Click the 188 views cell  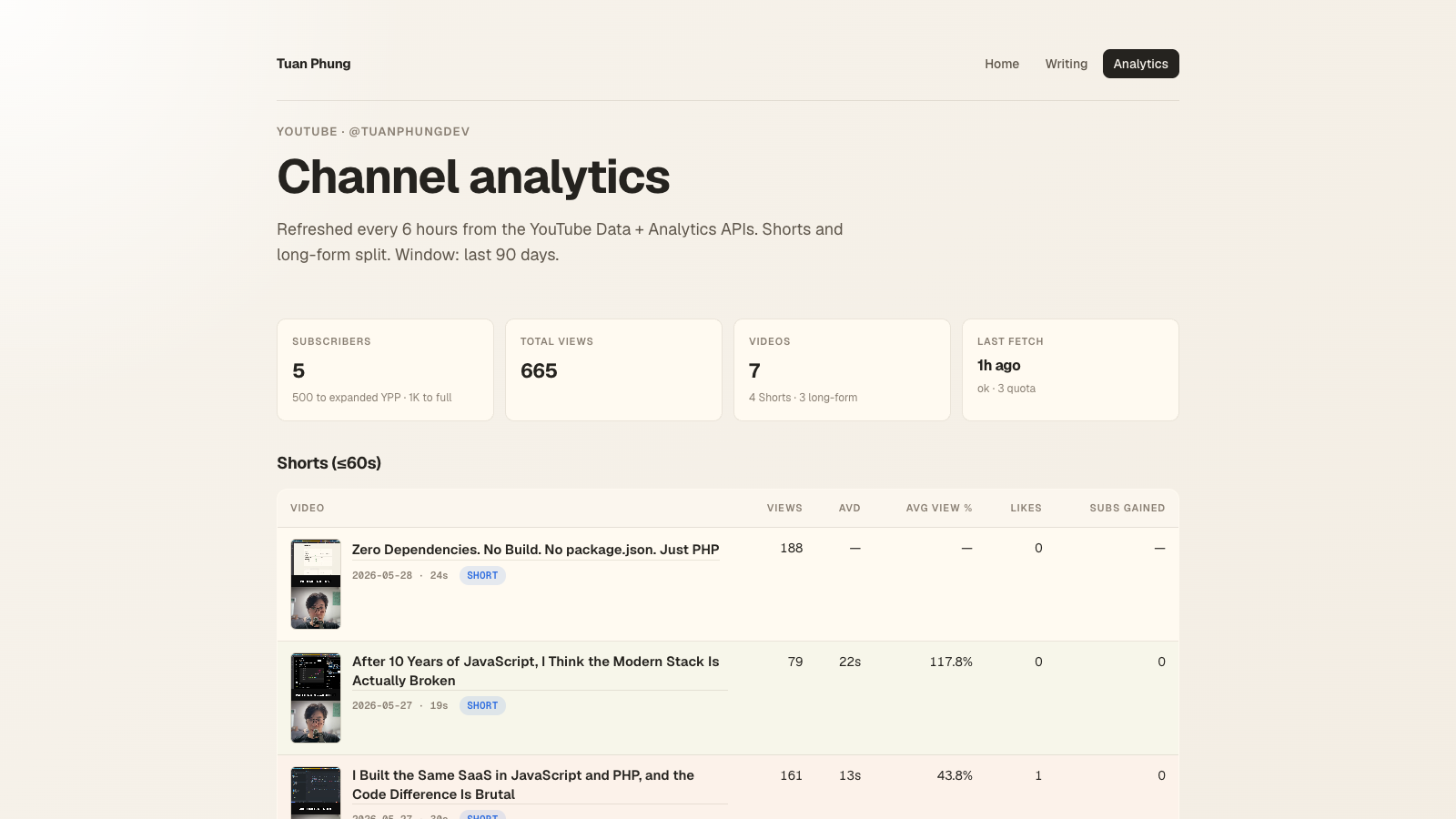point(792,548)
